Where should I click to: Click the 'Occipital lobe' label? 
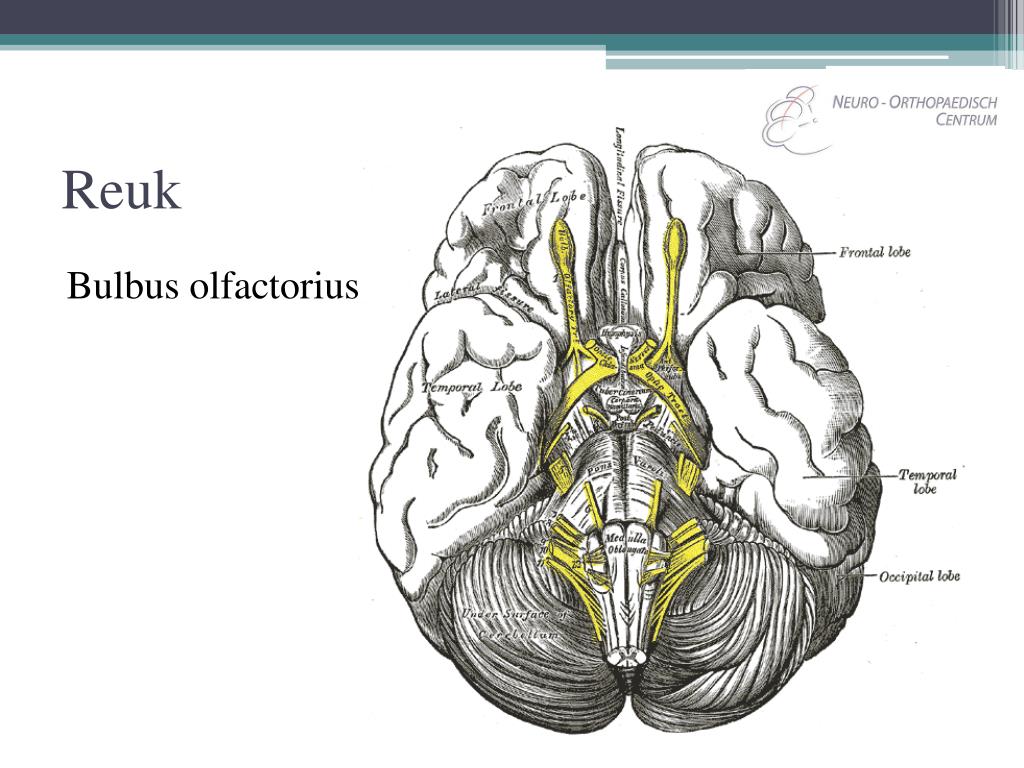click(920, 576)
